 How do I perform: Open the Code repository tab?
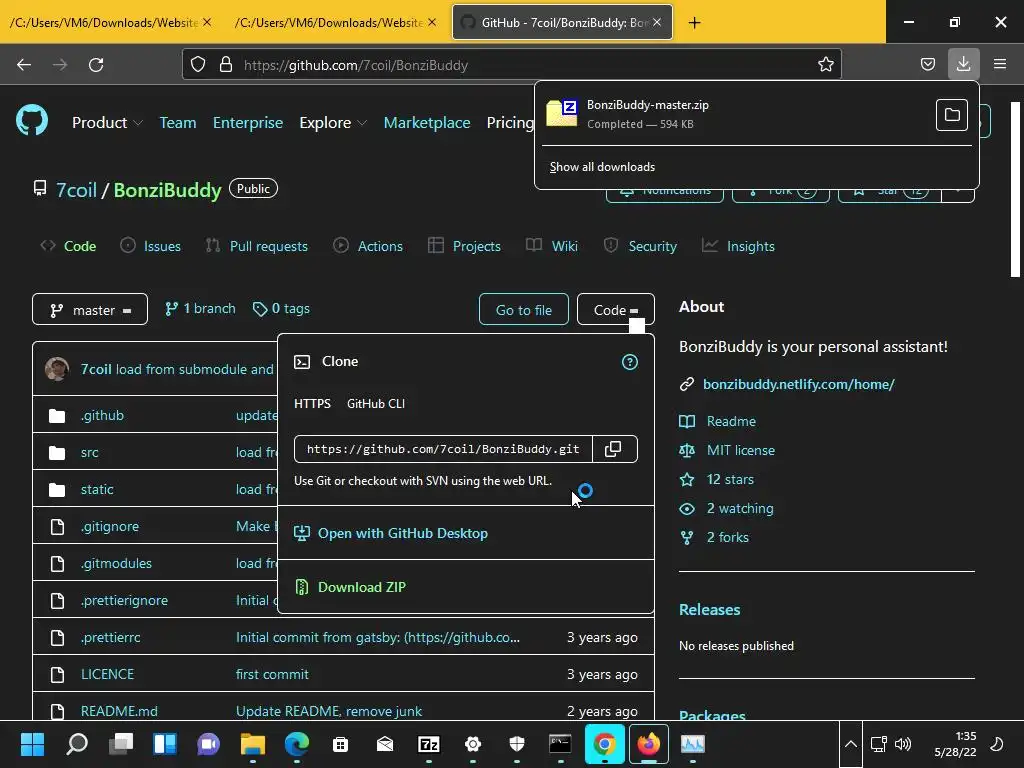pyautogui.click(x=68, y=246)
